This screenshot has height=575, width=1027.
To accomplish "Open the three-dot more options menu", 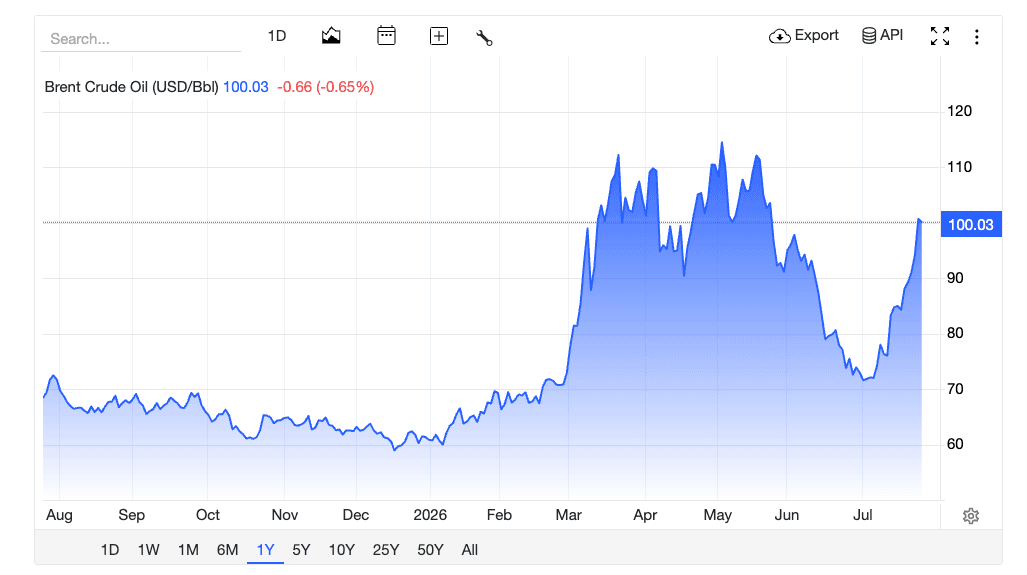I will click(x=977, y=37).
